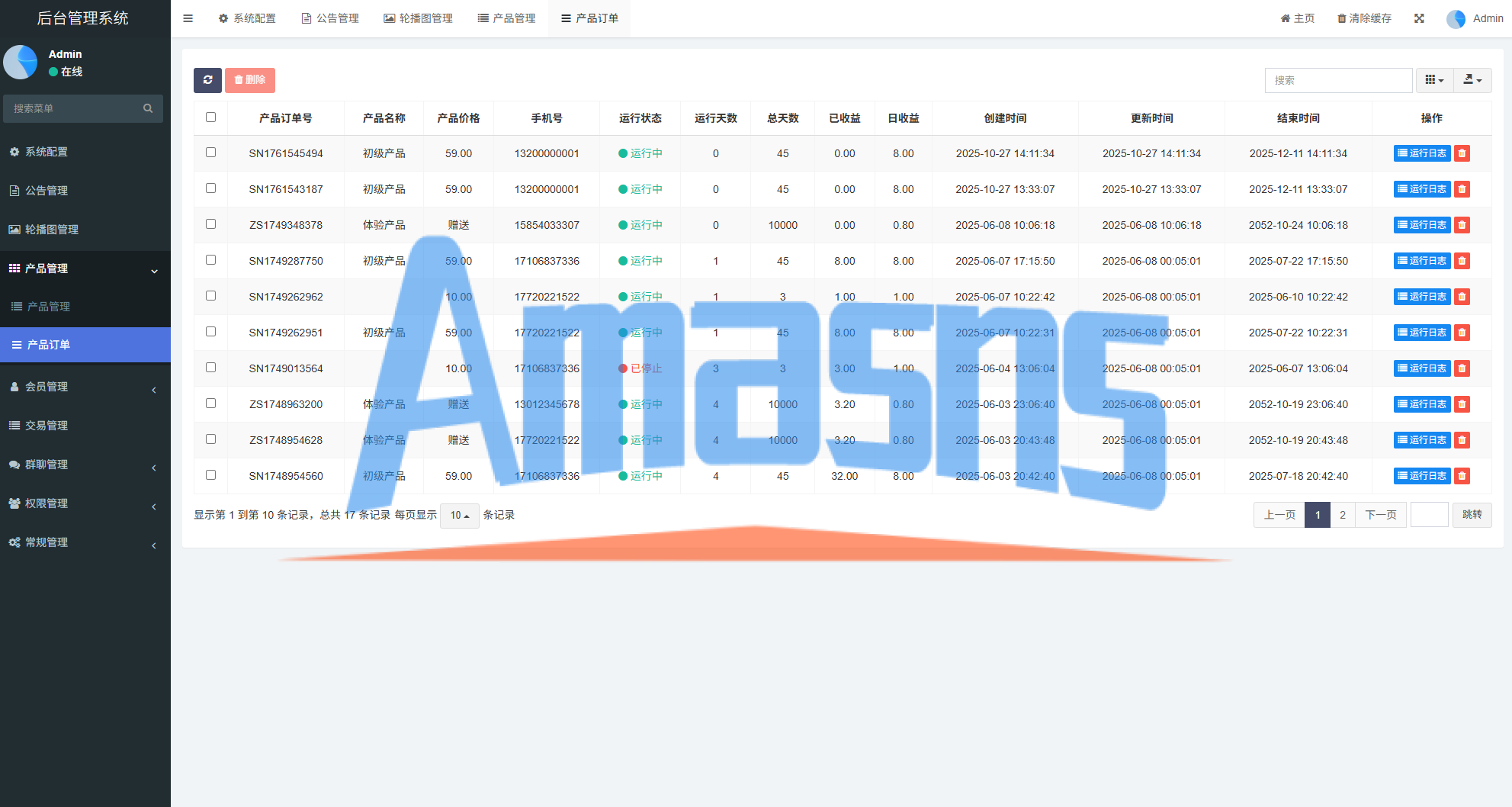1512x807 pixels.
Task: Select the checkbox for order SN1761543187
Action: 211,188
